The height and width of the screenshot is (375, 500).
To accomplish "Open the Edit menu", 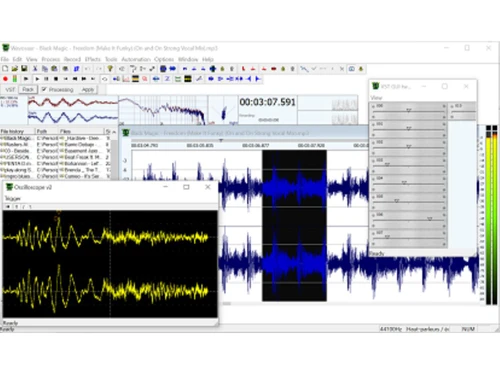I will [x=17, y=59].
